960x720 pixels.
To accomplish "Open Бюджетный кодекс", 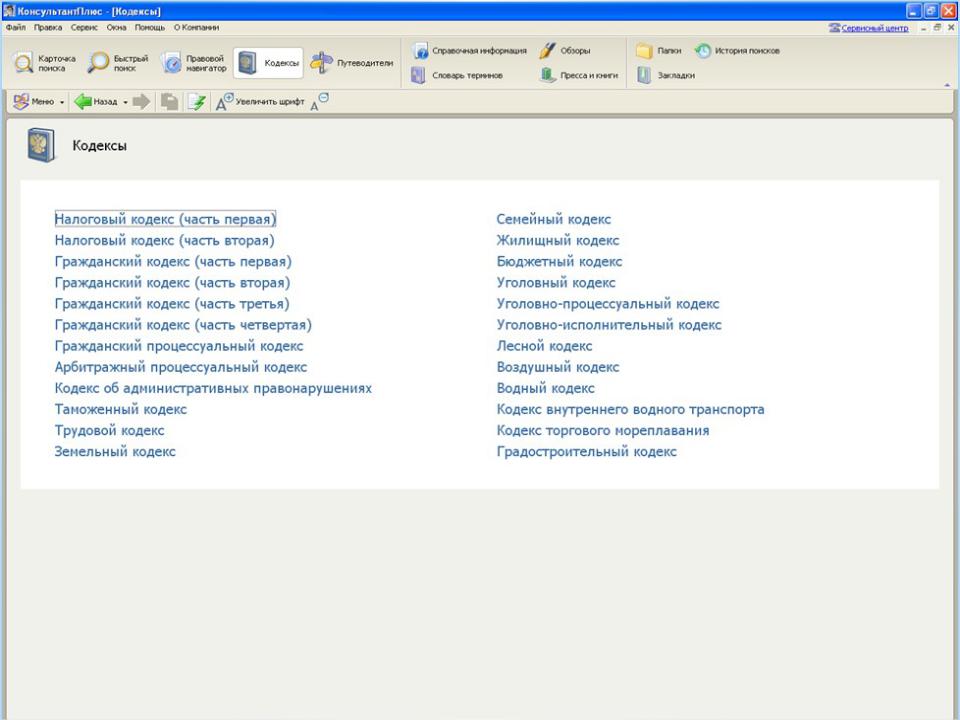I will point(559,261).
